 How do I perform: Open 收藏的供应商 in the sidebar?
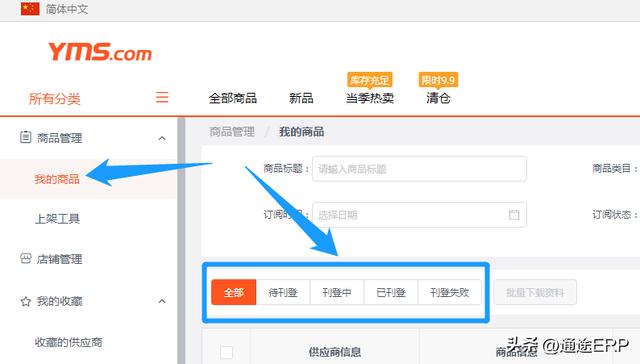coord(68,342)
